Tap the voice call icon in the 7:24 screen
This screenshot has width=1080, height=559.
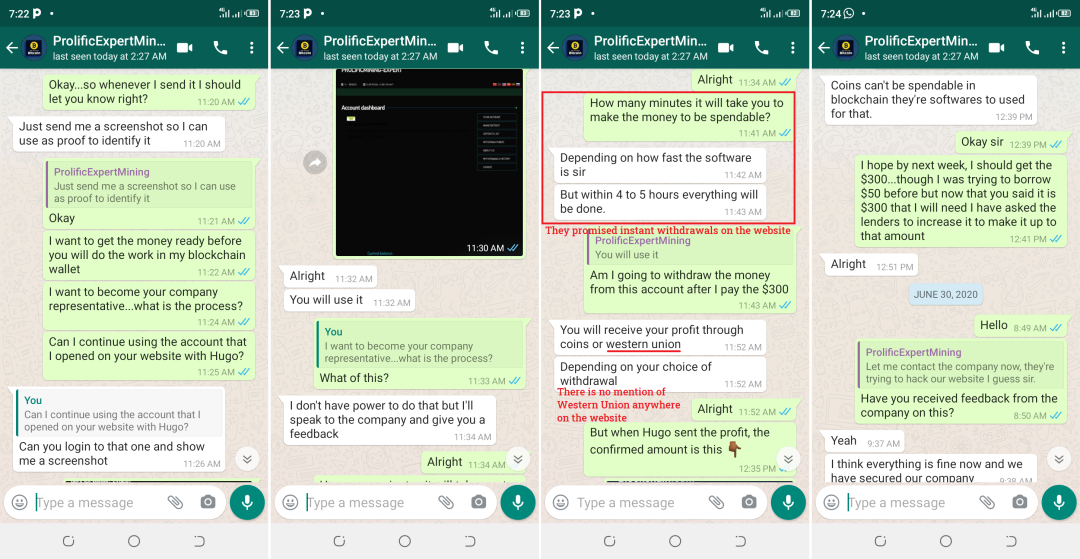coord(1032,48)
